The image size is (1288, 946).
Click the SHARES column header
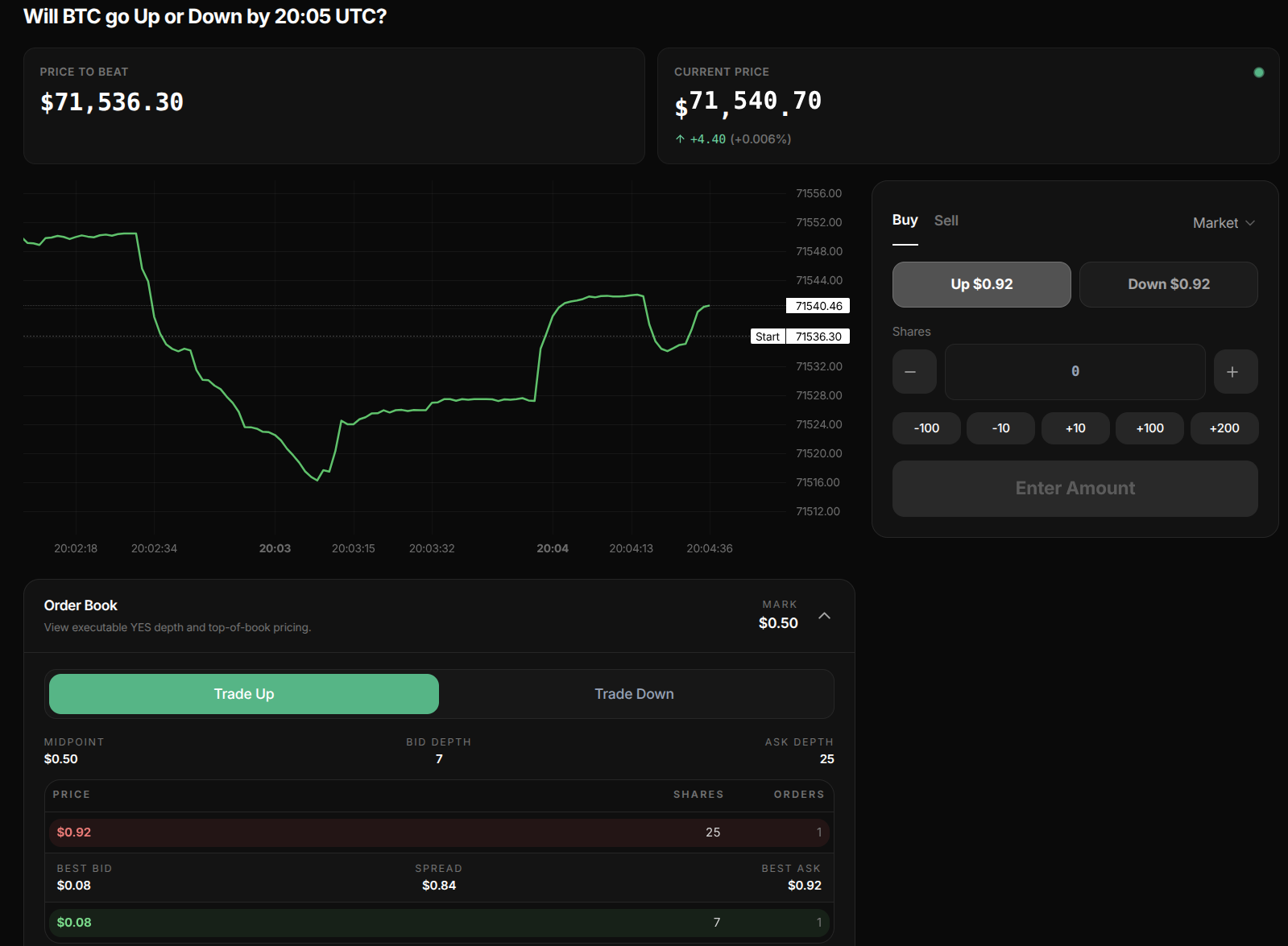[698, 795]
